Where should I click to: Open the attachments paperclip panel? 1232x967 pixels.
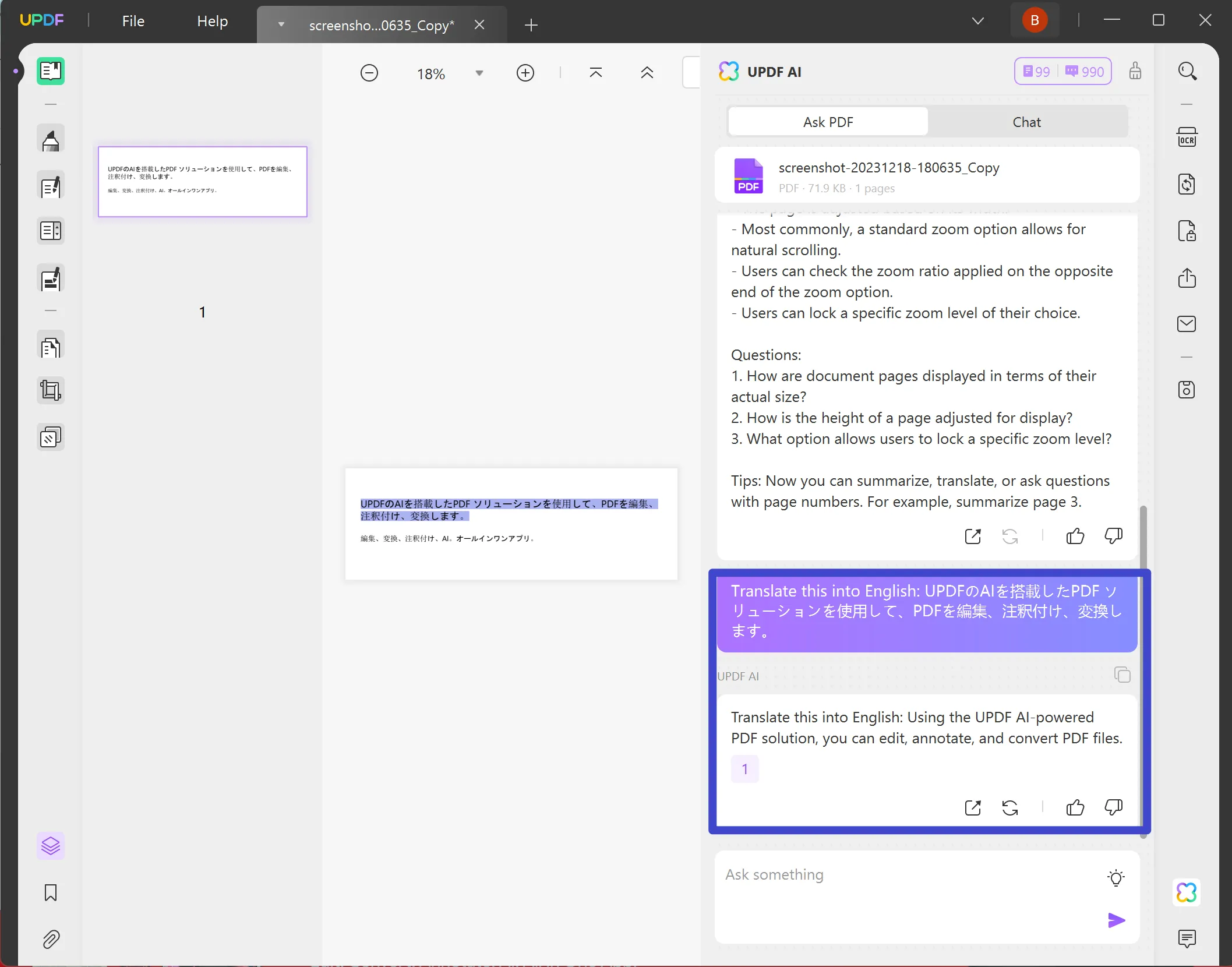(51, 939)
